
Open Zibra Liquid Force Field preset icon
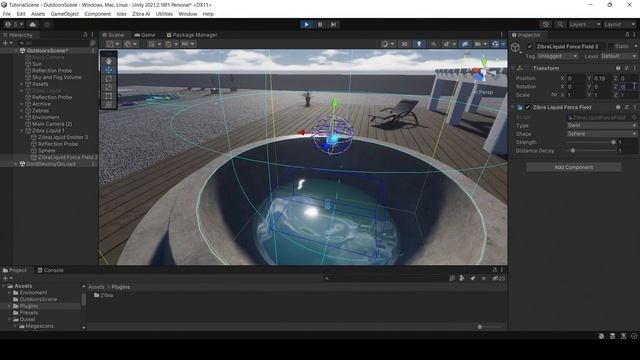626,107
